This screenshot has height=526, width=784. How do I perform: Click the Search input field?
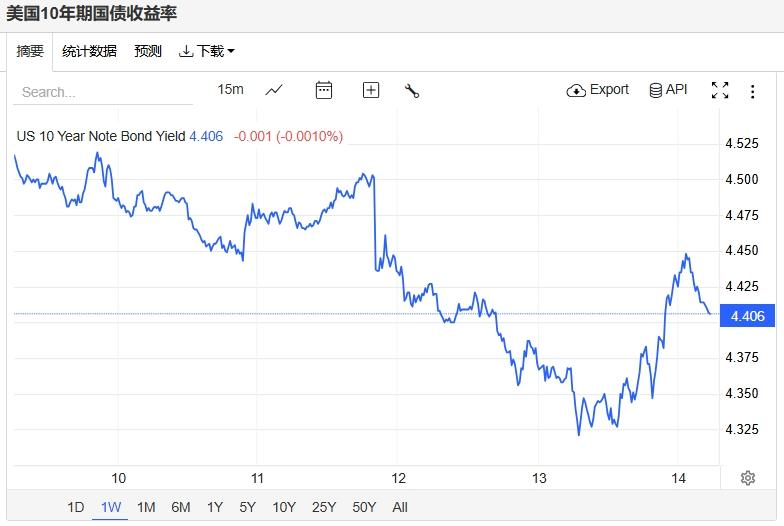pos(103,92)
